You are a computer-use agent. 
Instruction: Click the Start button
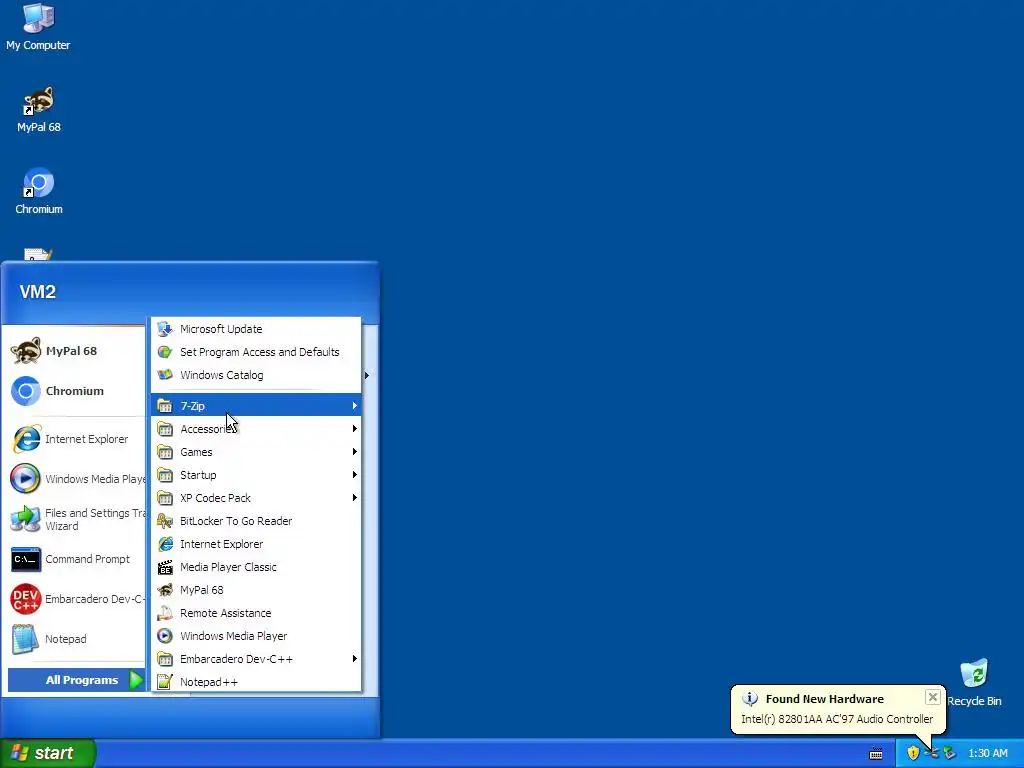pyautogui.click(x=48, y=753)
